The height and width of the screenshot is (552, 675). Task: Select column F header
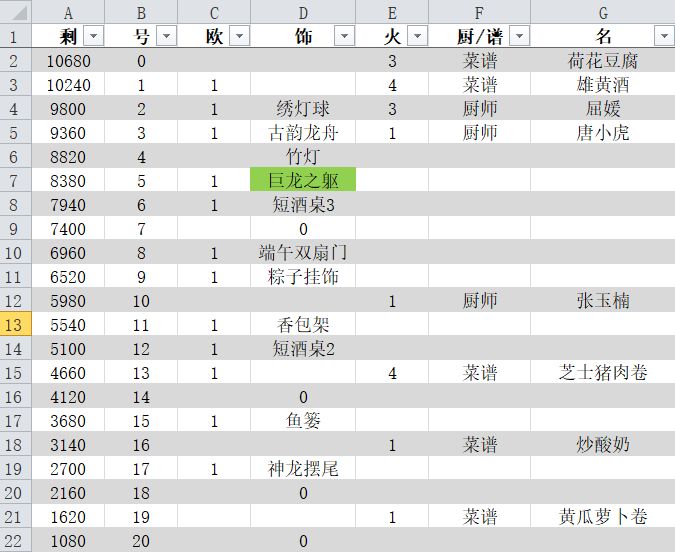click(x=480, y=12)
